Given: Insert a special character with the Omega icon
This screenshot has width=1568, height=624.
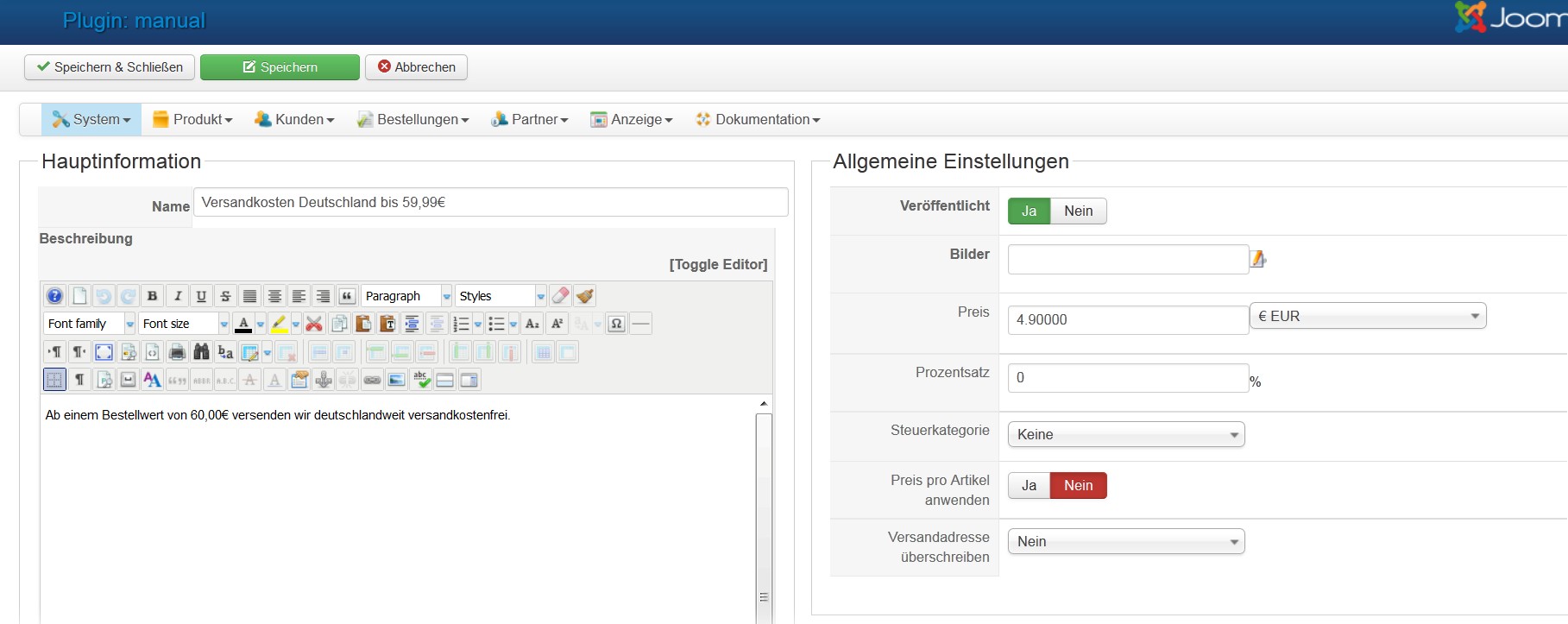Looking at the screenshot, I should pos(616,324).
